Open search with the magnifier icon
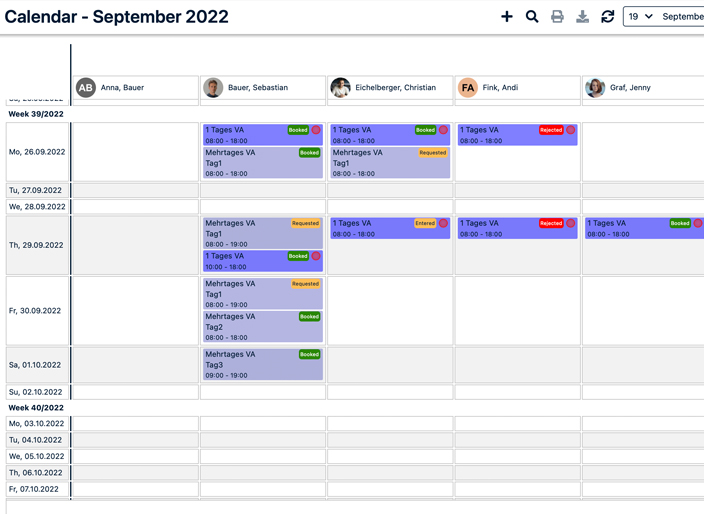The height and width of the screenshot is (514, 704). [532, 17]
